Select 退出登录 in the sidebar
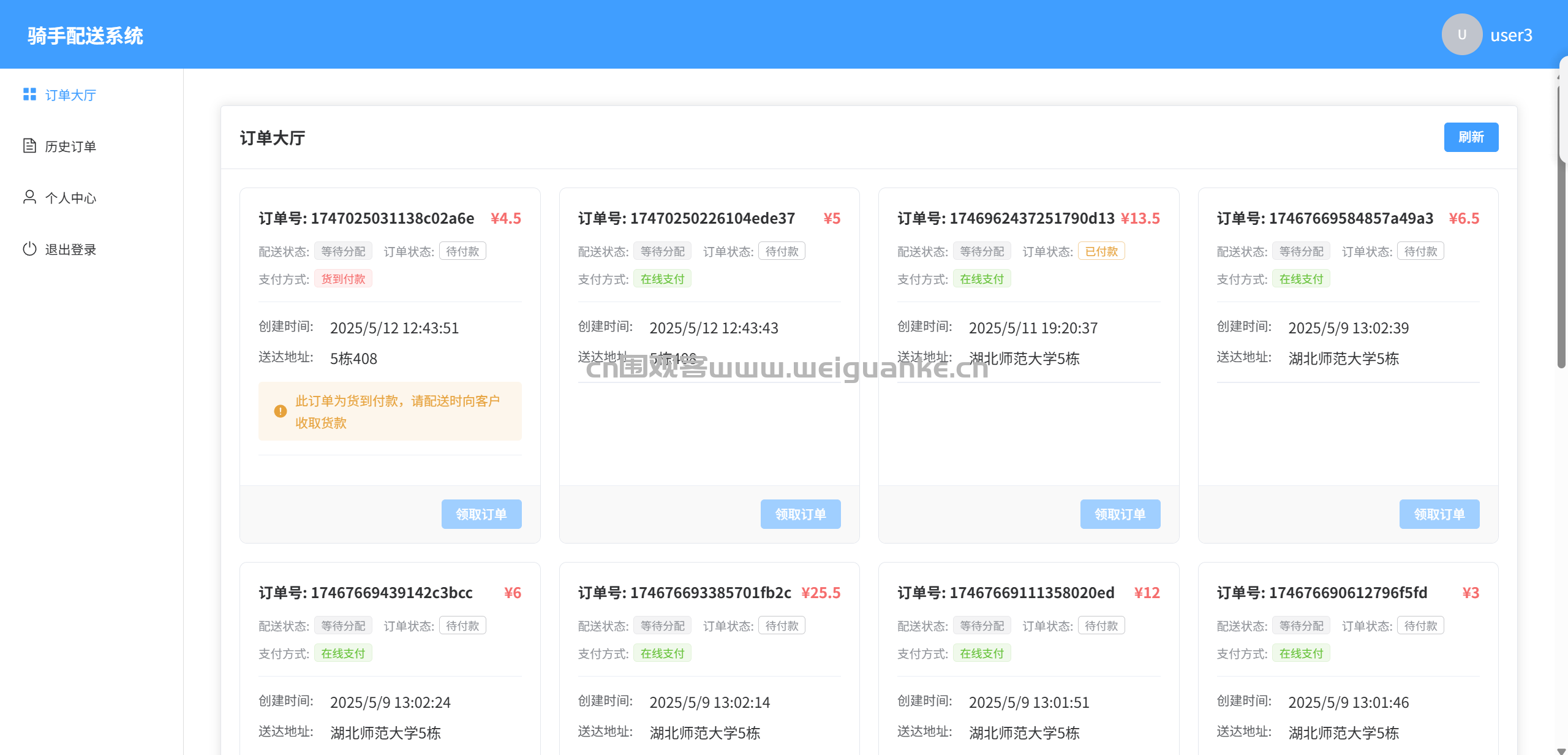Image resolution: width=1568 pixels, height=755 pixels. (70, 249)
